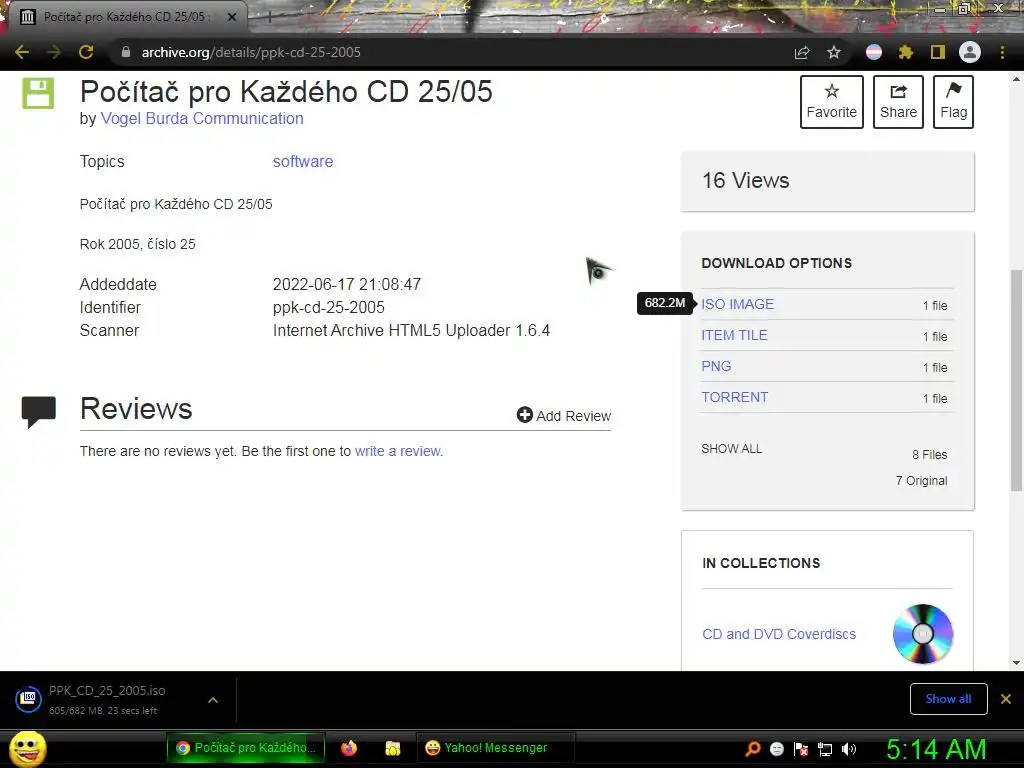Click the page vertical scrollbar thumb
Viewport: 1024px width, 768px height.
coord(1016,380)
